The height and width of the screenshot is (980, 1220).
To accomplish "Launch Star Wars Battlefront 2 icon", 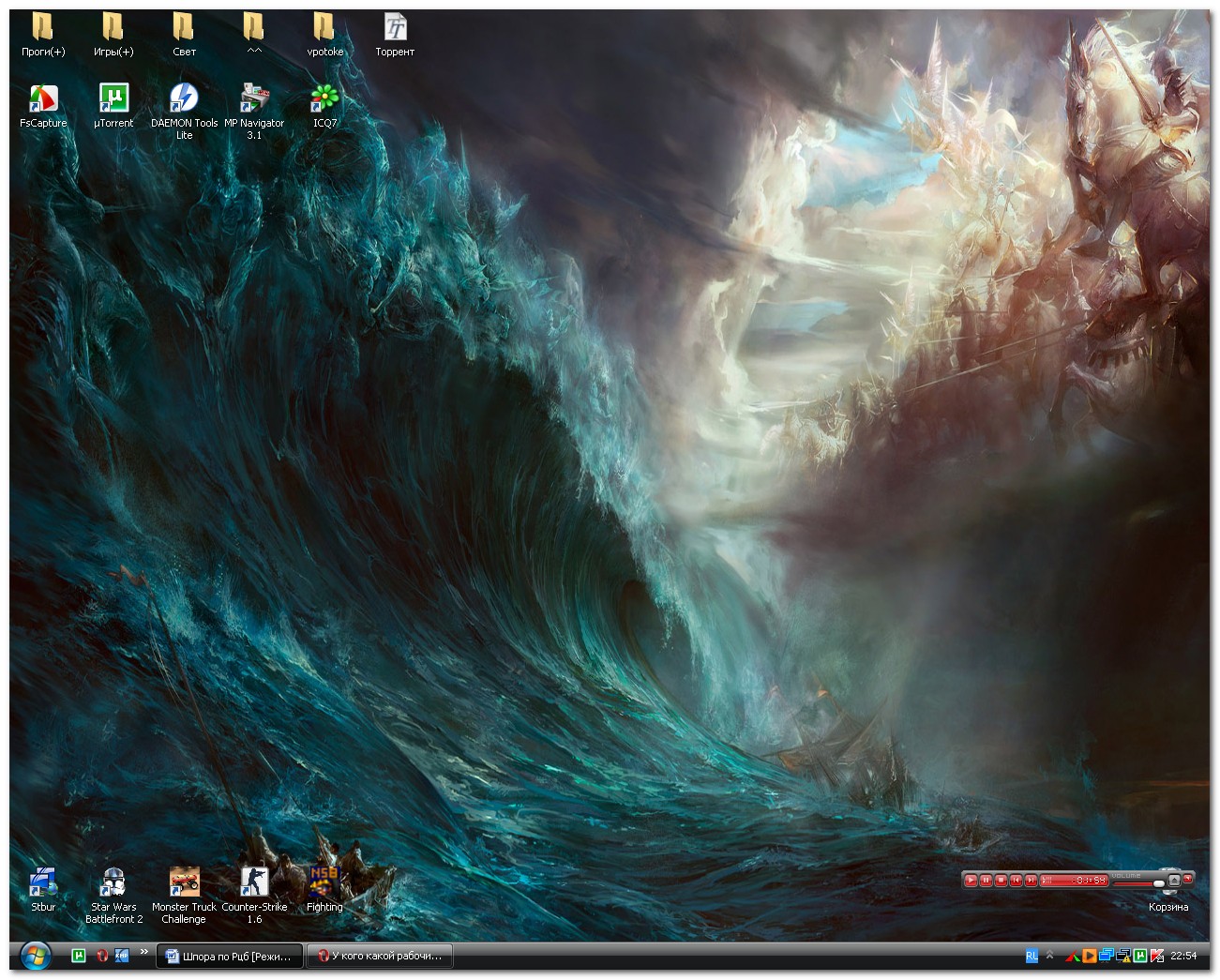I will click(x=113, y=883).
